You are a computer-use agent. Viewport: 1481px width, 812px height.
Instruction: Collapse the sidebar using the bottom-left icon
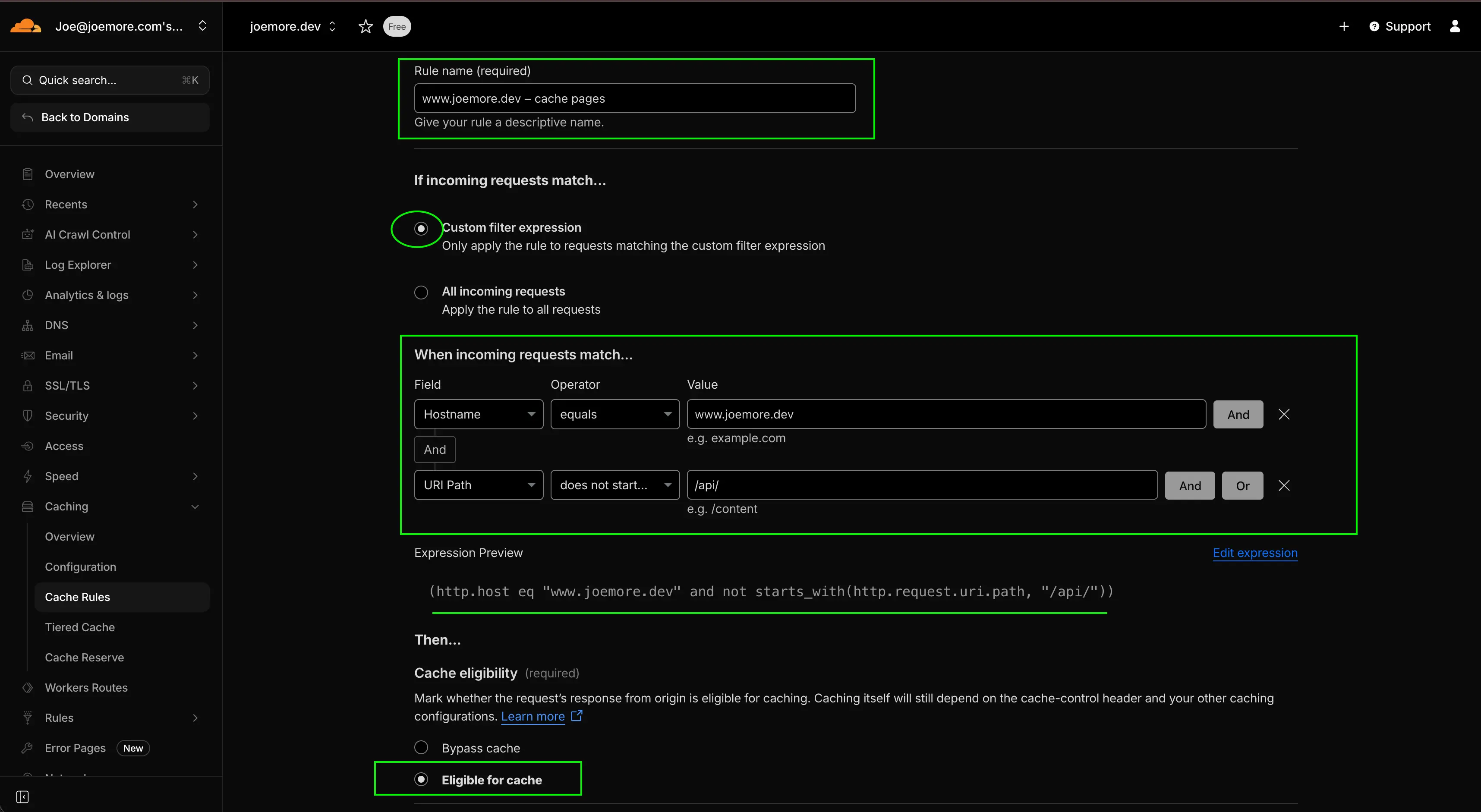23,797
